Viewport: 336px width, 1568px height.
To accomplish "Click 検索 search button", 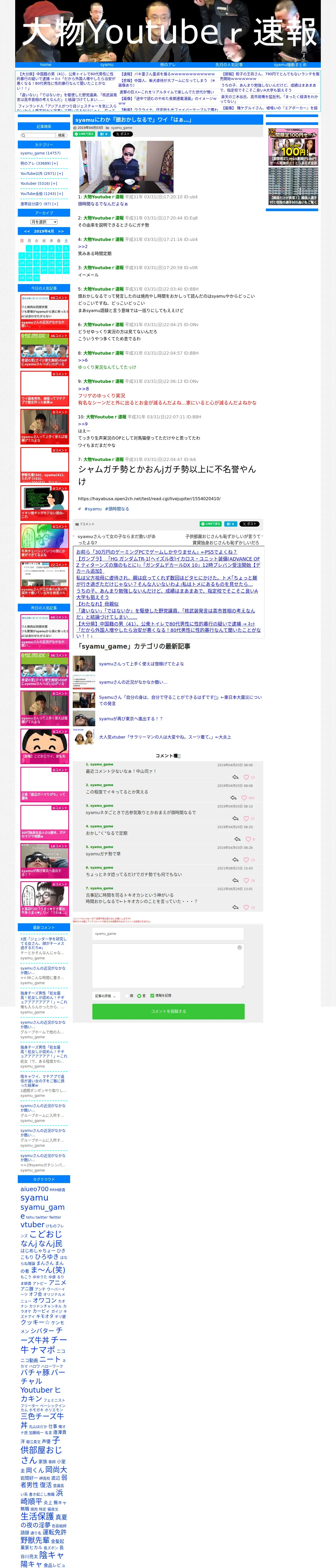I will click(61, 136).
